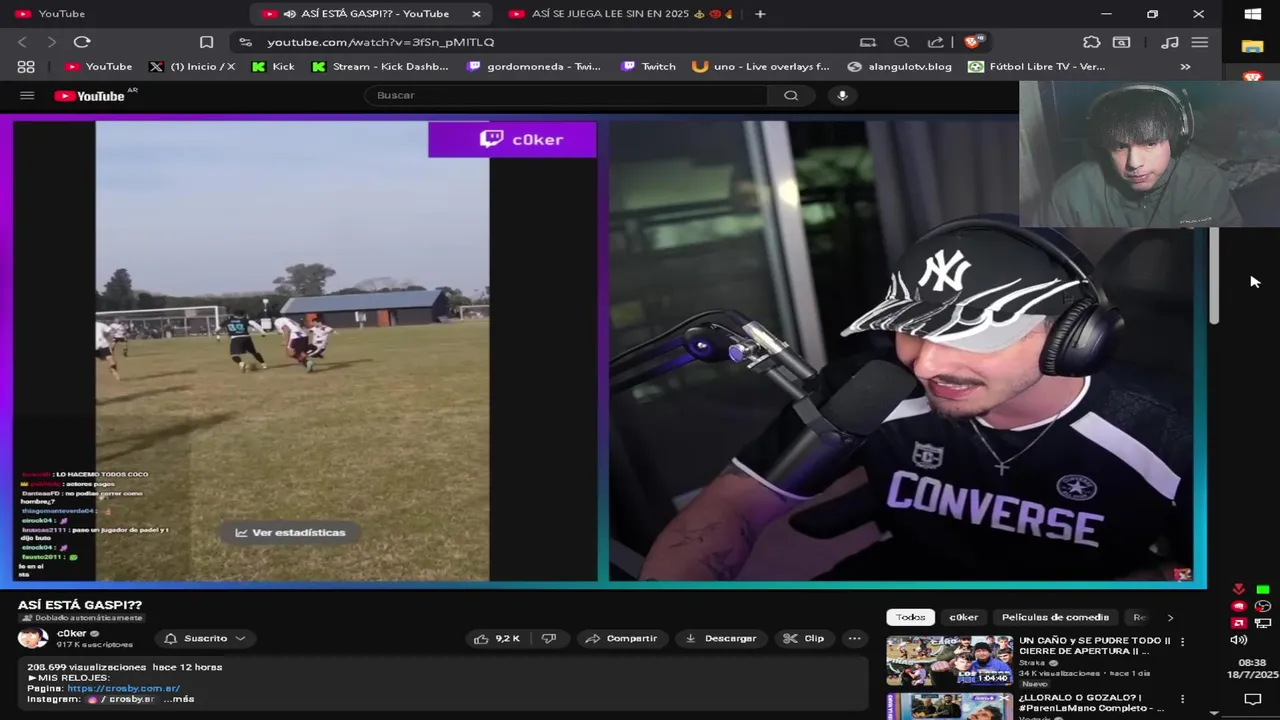Dislike the video with thumbs down
Screen dimensions: 1280x720
pos(548,638)
